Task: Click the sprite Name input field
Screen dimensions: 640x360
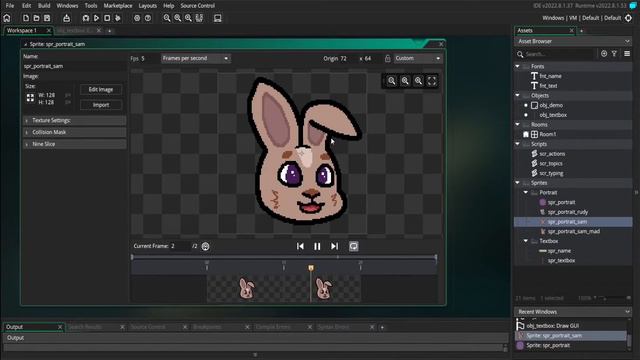Action: [x=74, y=66]
